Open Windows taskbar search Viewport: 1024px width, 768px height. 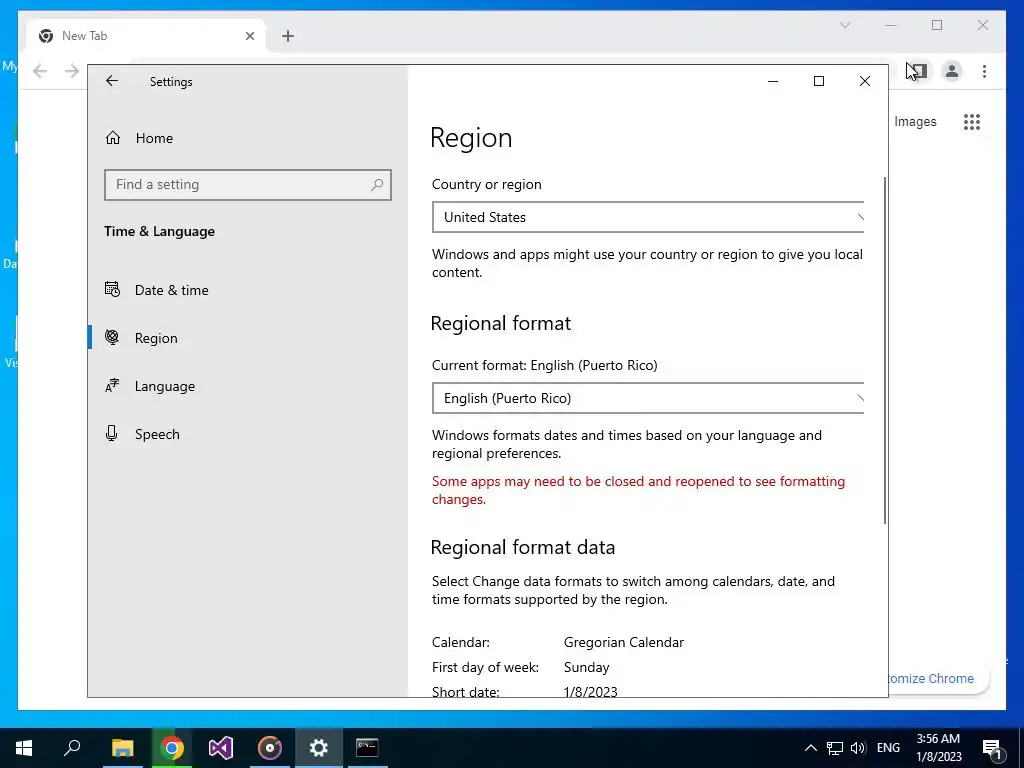[72, 748]
